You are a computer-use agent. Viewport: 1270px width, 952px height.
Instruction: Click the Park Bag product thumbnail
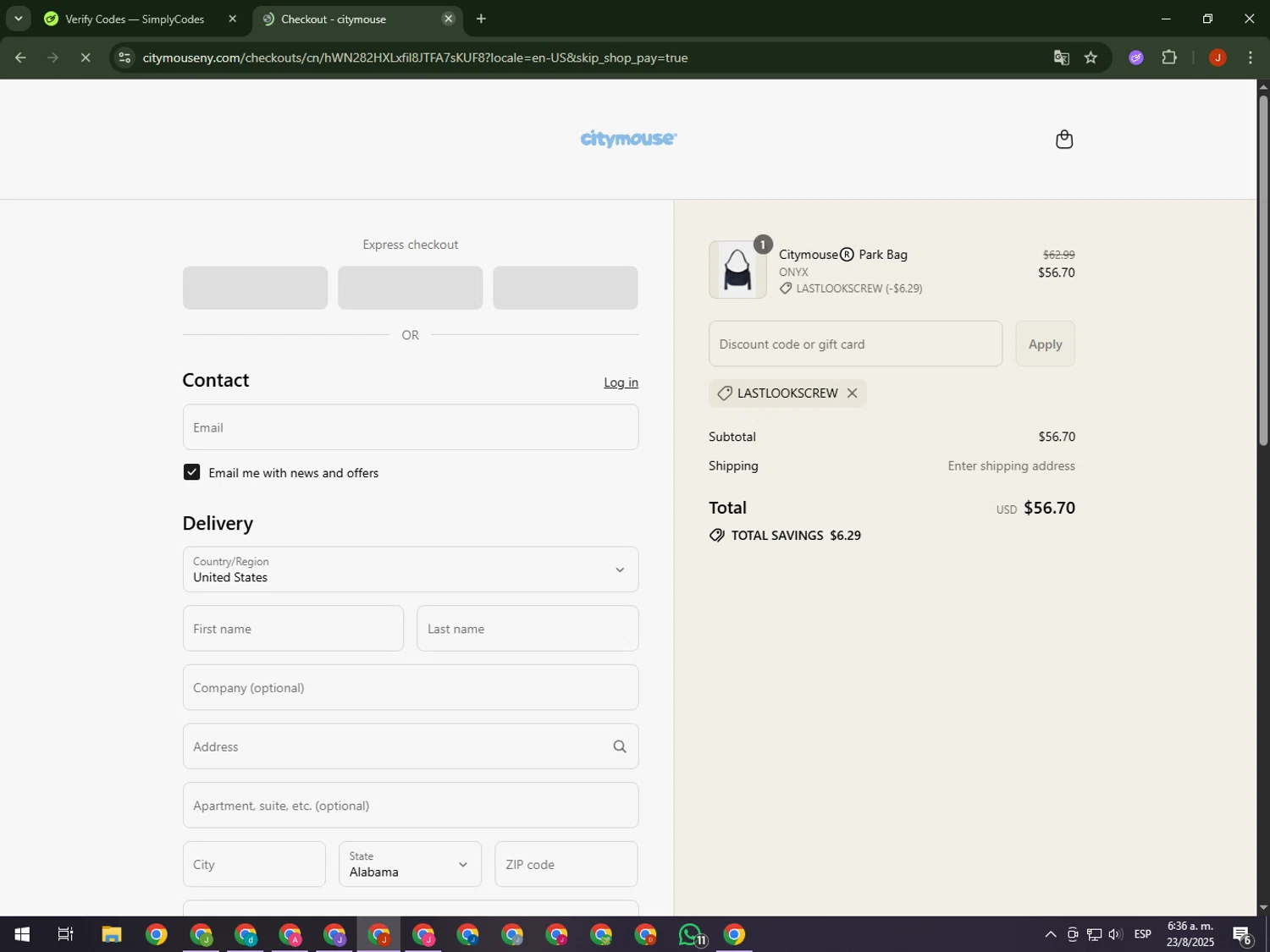point(737,270)
